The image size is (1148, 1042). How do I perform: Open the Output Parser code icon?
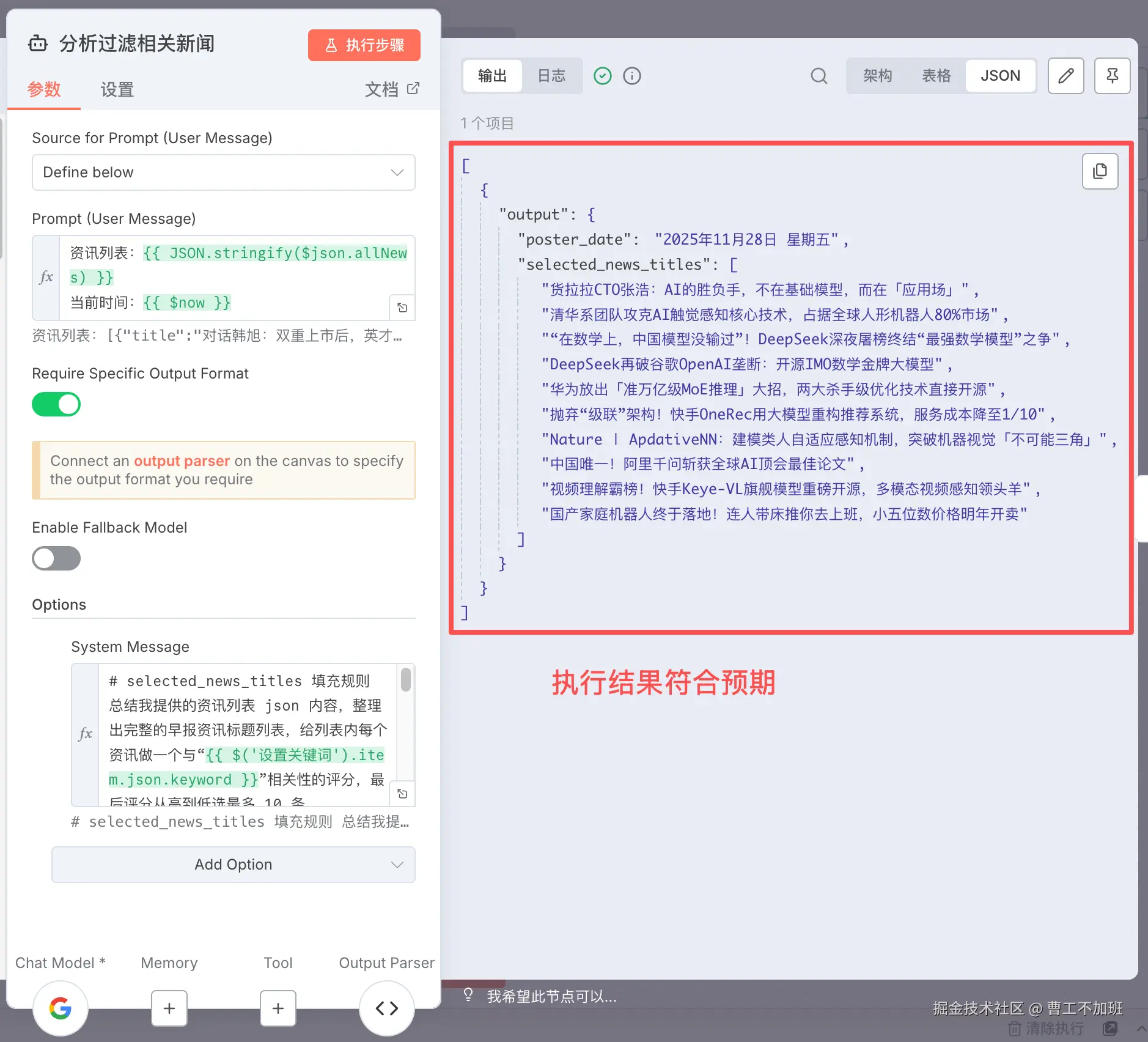pos(386,1008)
